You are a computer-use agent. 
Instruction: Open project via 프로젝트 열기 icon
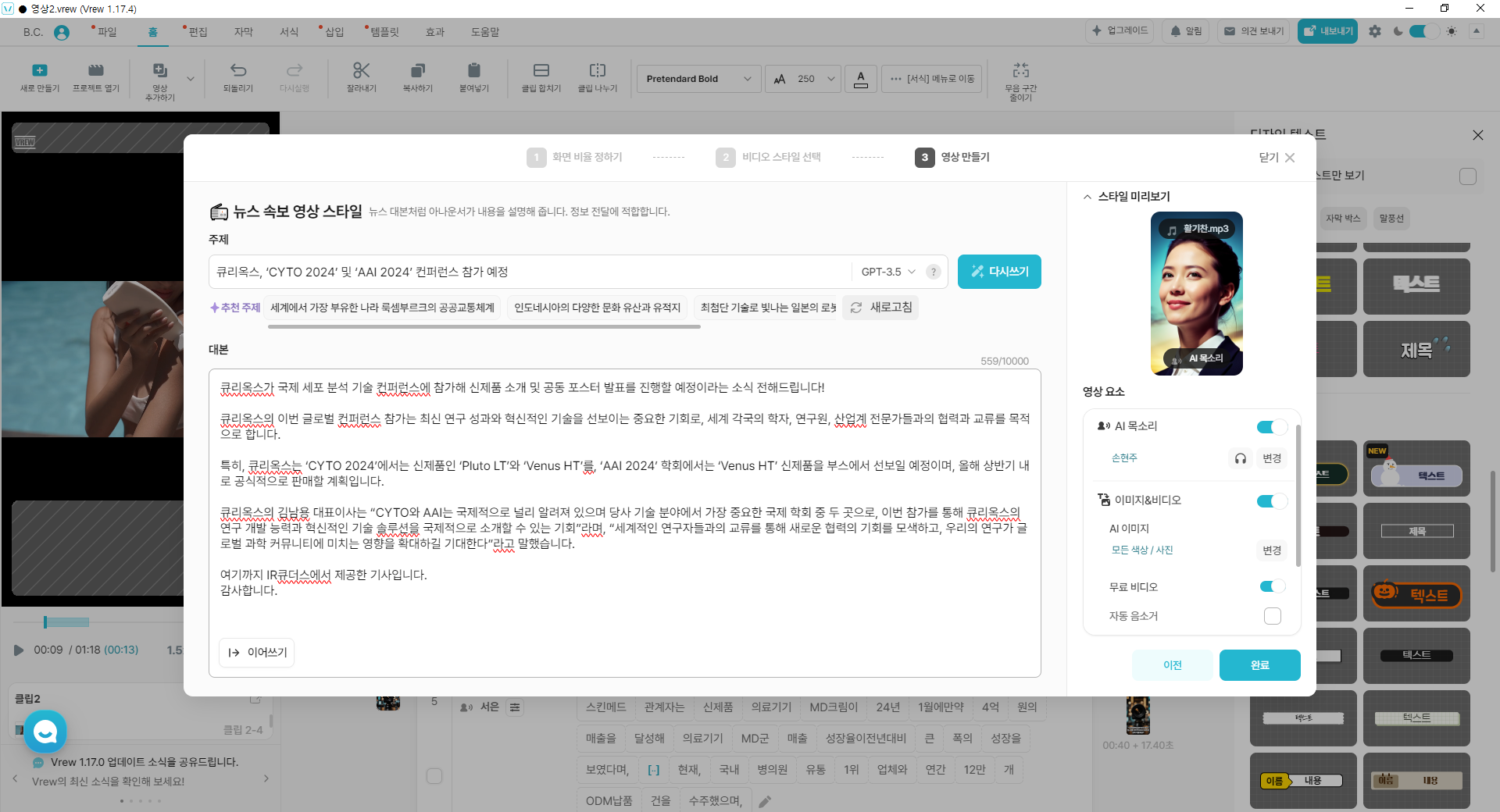(x=96, y=70)
